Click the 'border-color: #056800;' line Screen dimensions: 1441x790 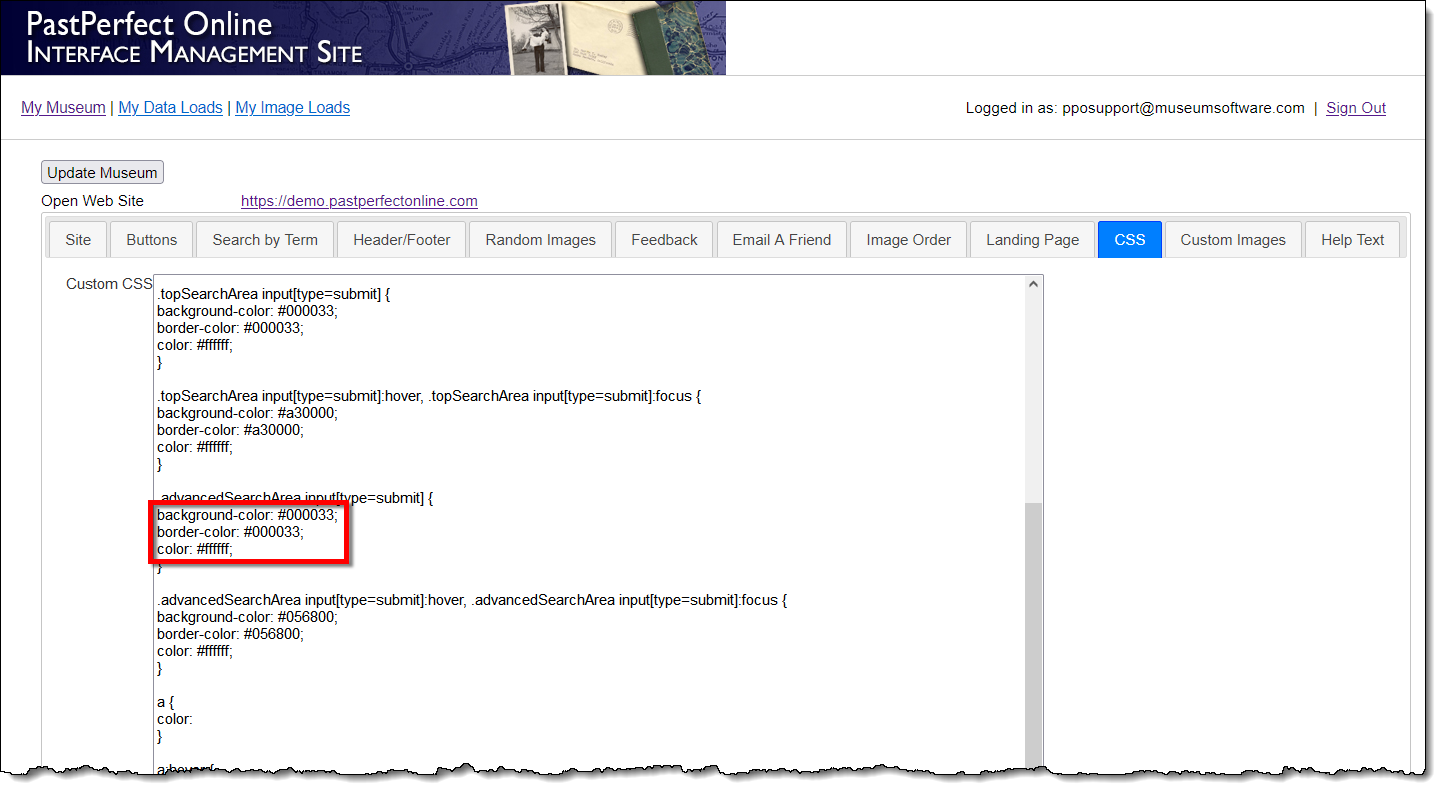click(x=230, y=634)
